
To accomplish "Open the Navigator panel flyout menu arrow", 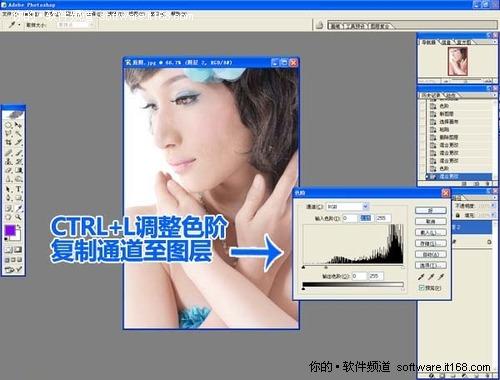I will [494, 42].
